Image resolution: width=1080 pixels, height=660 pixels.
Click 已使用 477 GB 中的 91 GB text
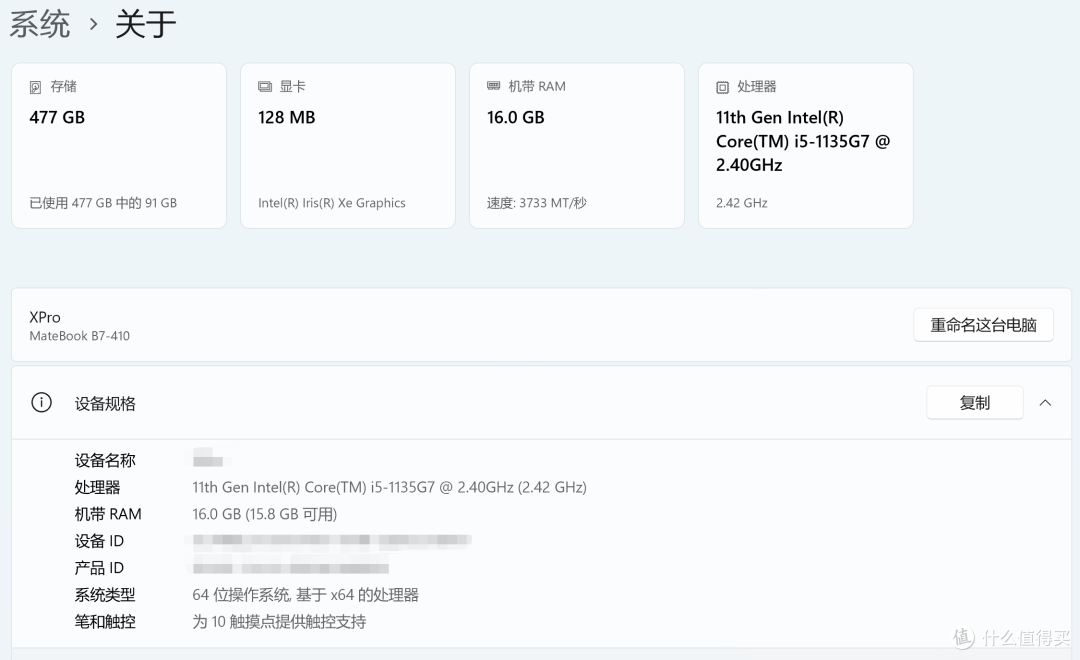click(x=103, y=203)
